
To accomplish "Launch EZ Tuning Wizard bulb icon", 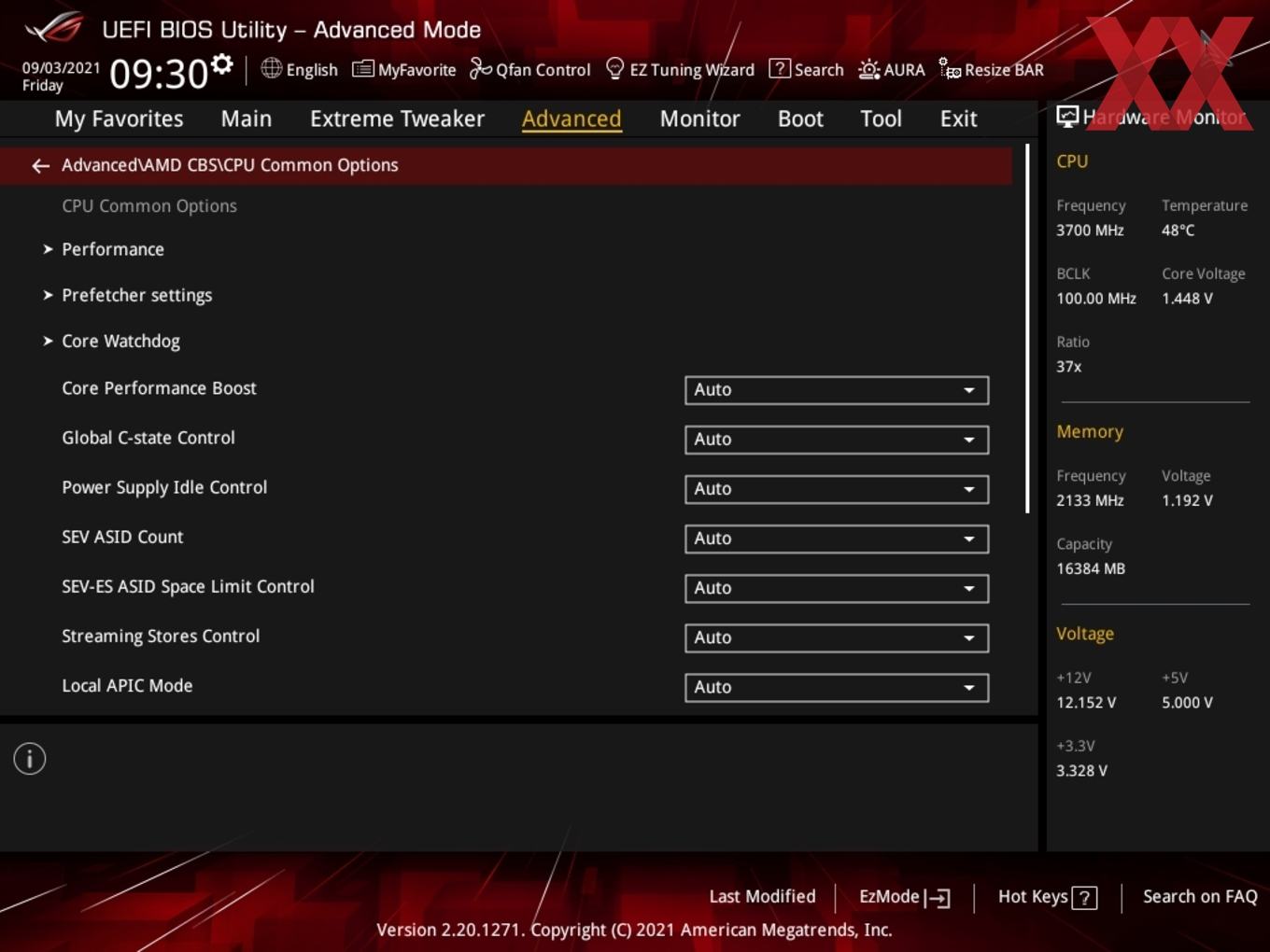I will [614, 68].
